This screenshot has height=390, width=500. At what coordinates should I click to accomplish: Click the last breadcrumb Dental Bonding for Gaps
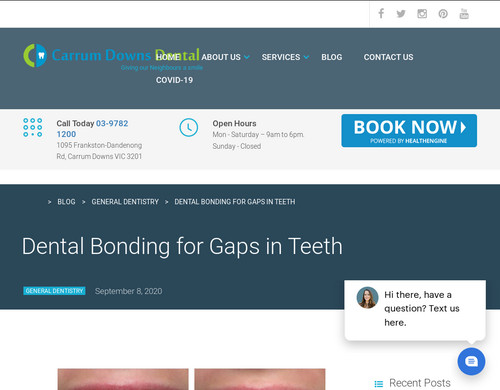coord(235,202)
